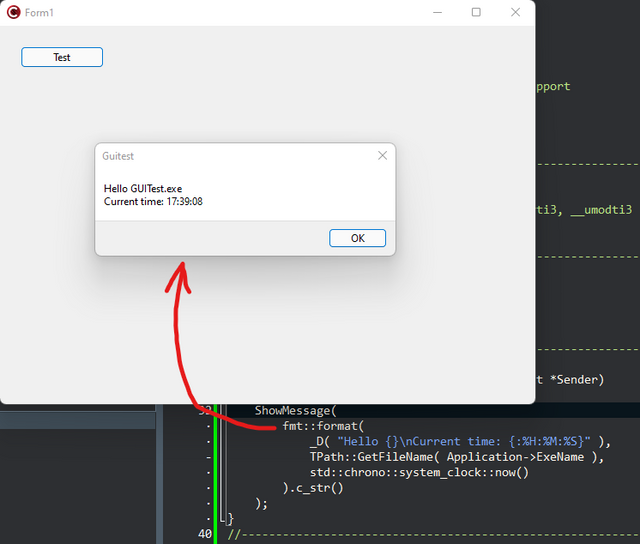The width and height of the screenshot is (640, 544).
Task: Close the Form1 window
Action: pyautogui.click(x=516, y=12)
